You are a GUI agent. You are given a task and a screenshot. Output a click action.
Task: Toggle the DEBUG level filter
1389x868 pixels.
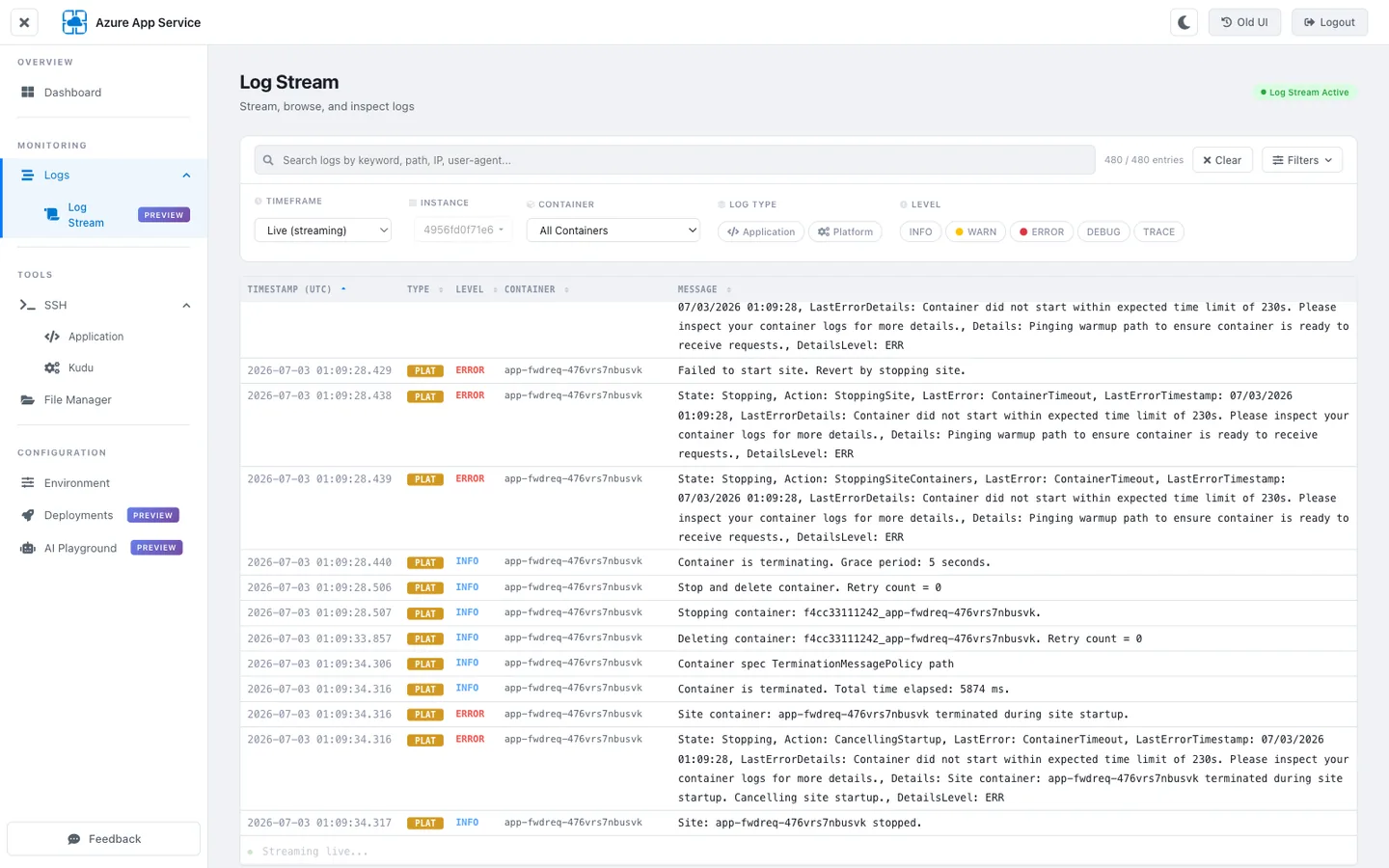click(1103, 231)
